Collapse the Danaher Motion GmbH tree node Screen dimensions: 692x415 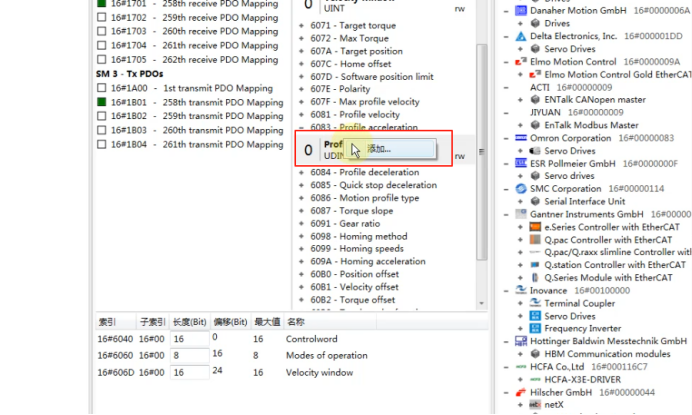[506, 11]
